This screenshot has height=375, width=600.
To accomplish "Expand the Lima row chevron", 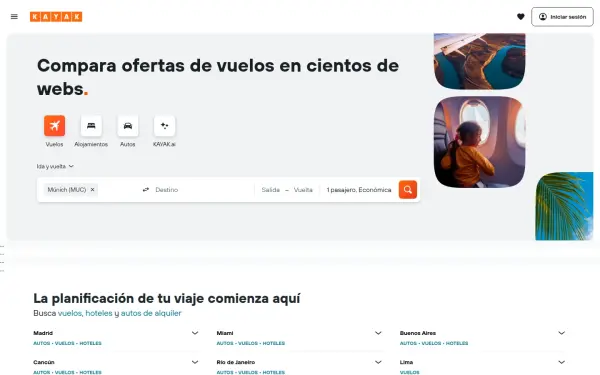I will [561, 362].
